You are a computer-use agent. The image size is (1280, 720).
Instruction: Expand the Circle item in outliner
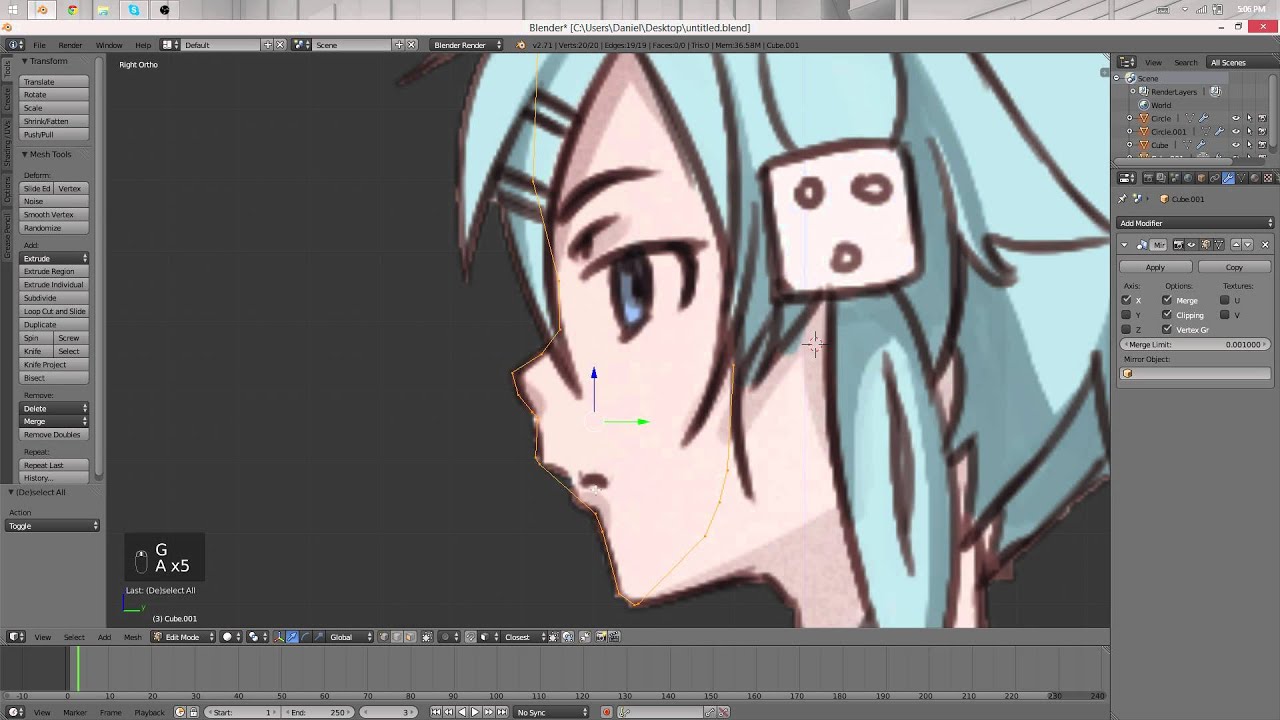[x=1130, y=118]
